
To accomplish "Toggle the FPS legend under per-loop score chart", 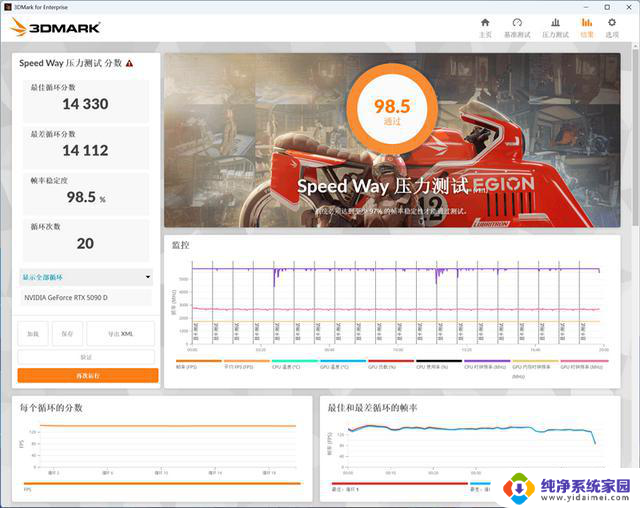I will [x=162, y=486].
